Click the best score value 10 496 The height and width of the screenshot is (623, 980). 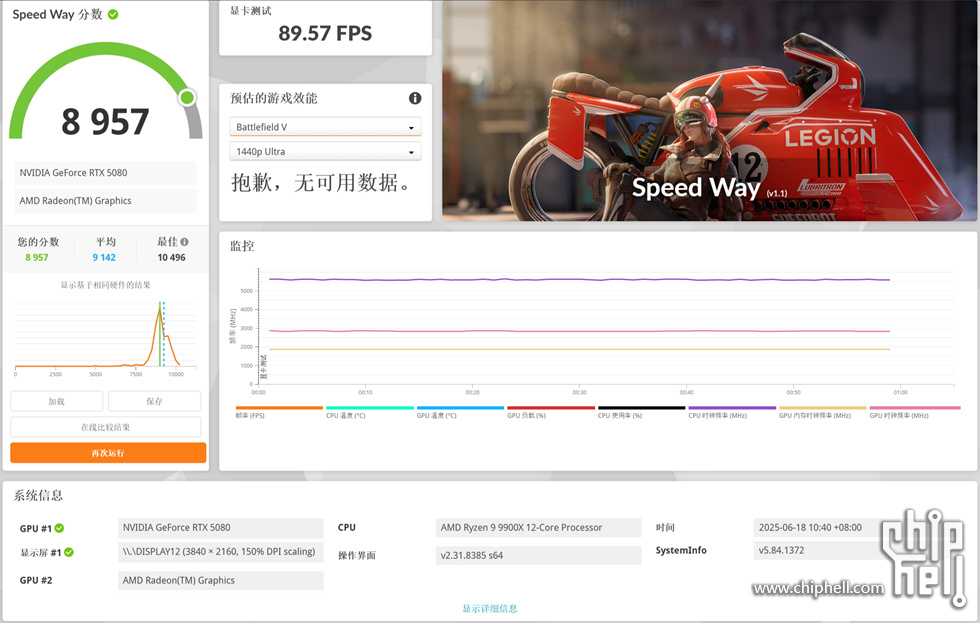coord(171,257)
